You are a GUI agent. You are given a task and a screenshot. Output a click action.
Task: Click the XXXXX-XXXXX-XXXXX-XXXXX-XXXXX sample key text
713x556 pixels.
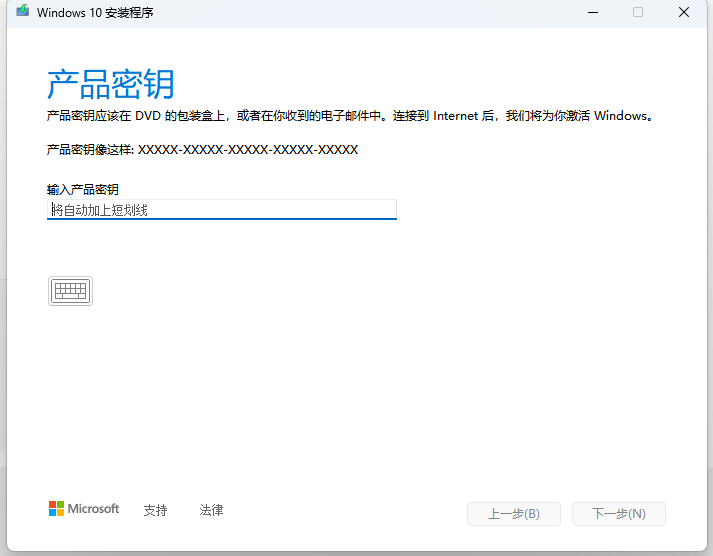pyautogui.click(x=248, y=150)
